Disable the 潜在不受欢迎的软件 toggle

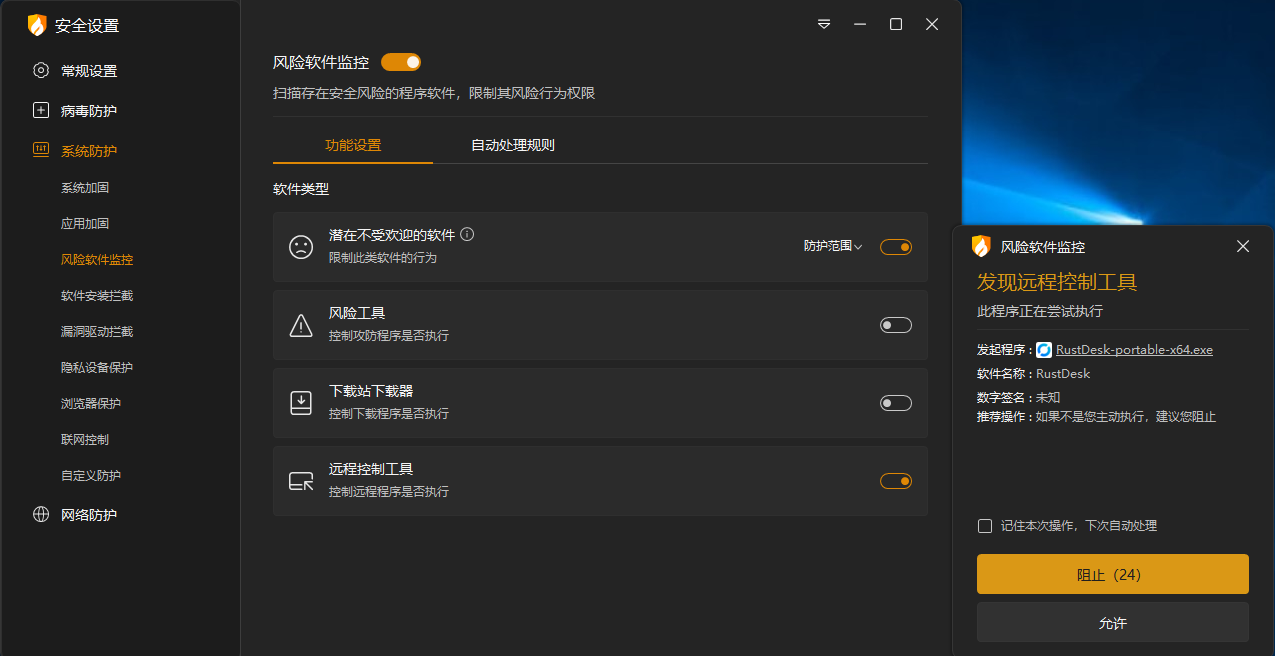point(896,247)
